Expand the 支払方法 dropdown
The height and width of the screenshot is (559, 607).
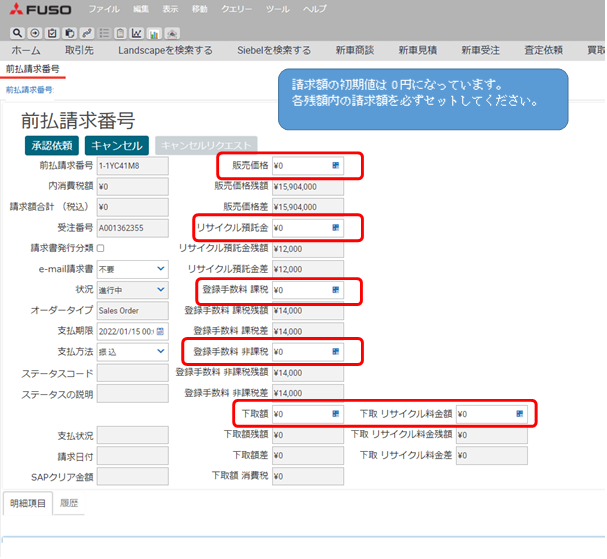click(x=160, y=352)
